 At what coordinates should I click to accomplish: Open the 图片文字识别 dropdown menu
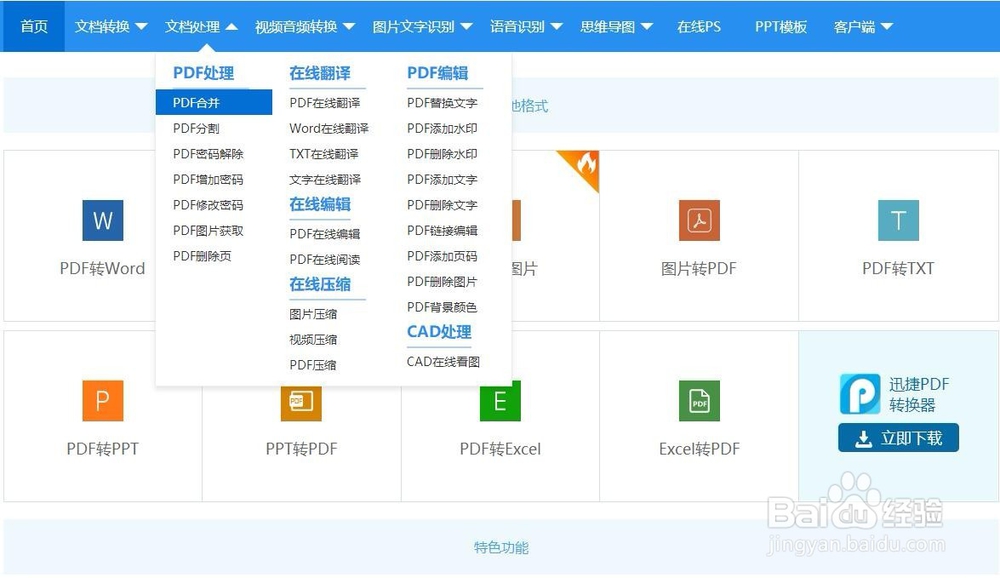(420, 27)
